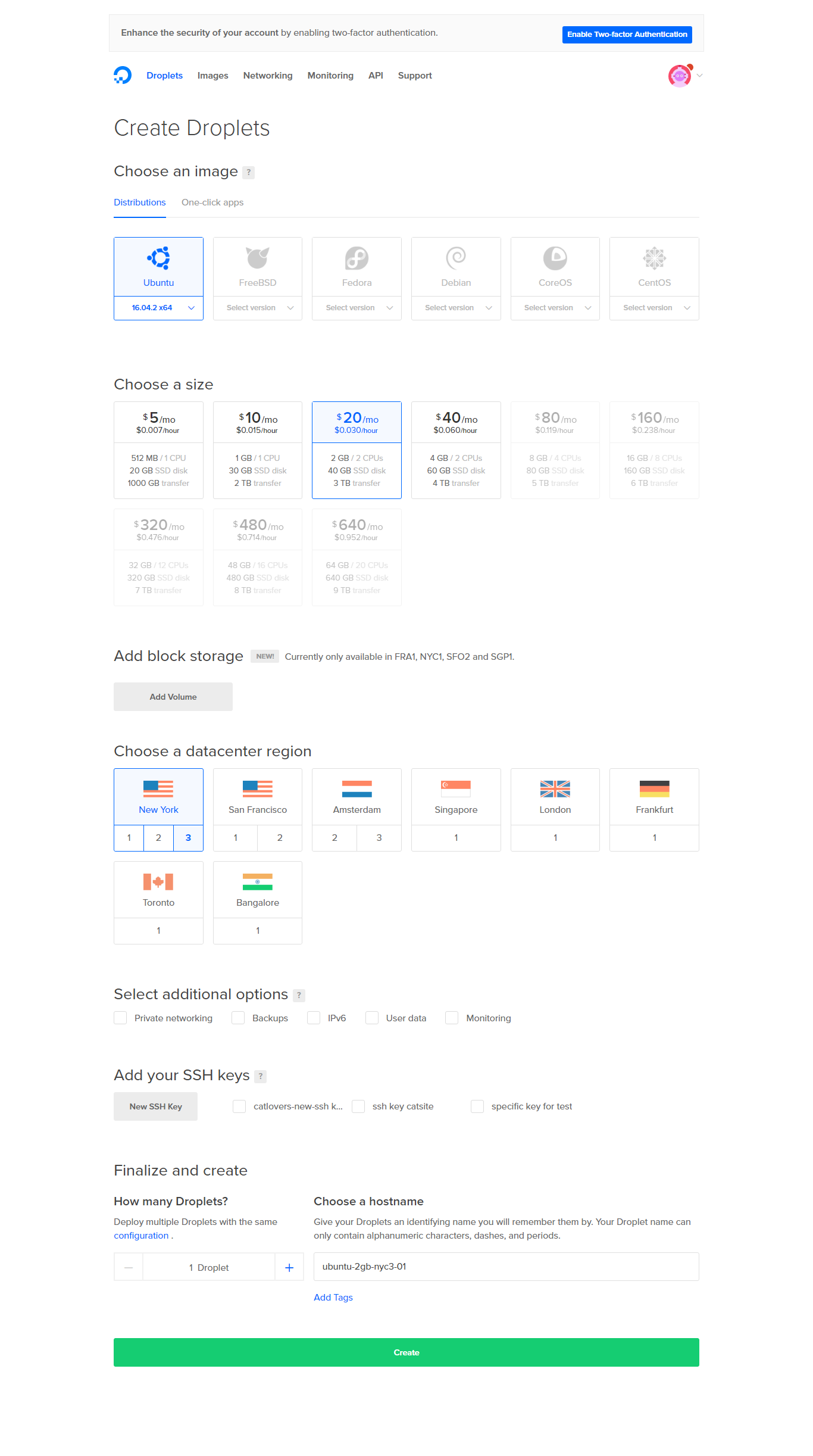Open Fedora Select version dropdown
Screen dimensions: 813x1456
357,308
